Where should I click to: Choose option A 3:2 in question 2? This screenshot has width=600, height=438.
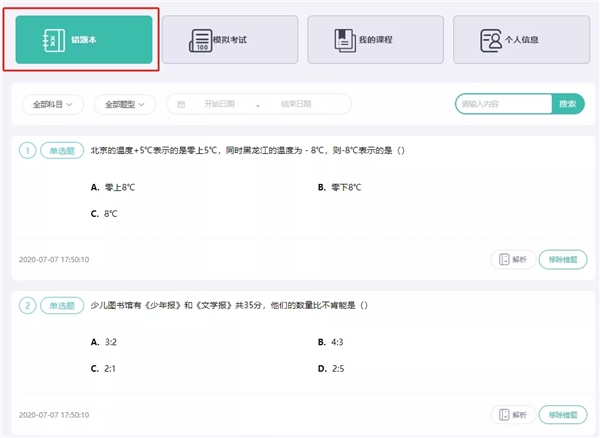pos(103,342)
